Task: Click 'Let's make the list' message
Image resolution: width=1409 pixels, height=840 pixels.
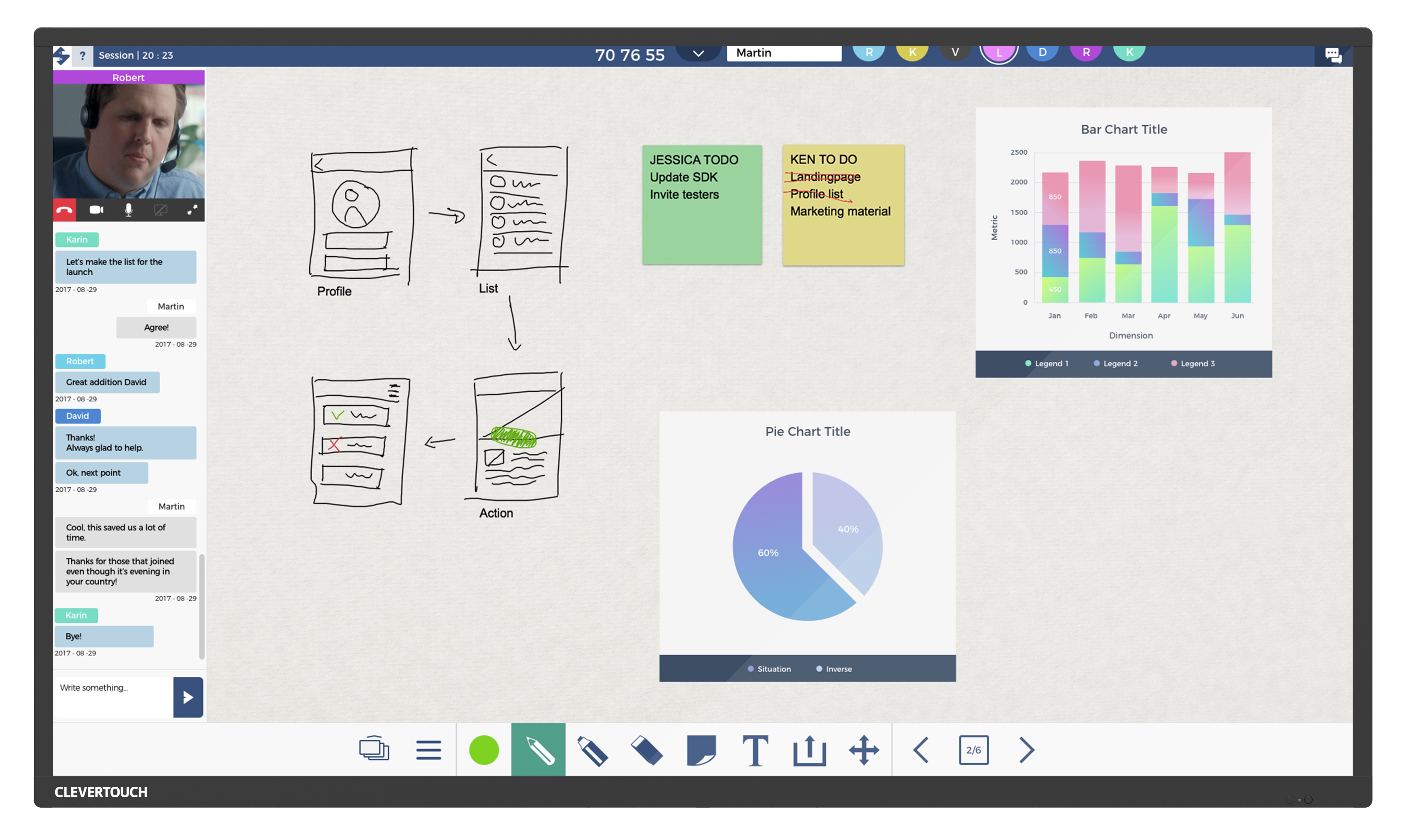Action: pos(126,267)
